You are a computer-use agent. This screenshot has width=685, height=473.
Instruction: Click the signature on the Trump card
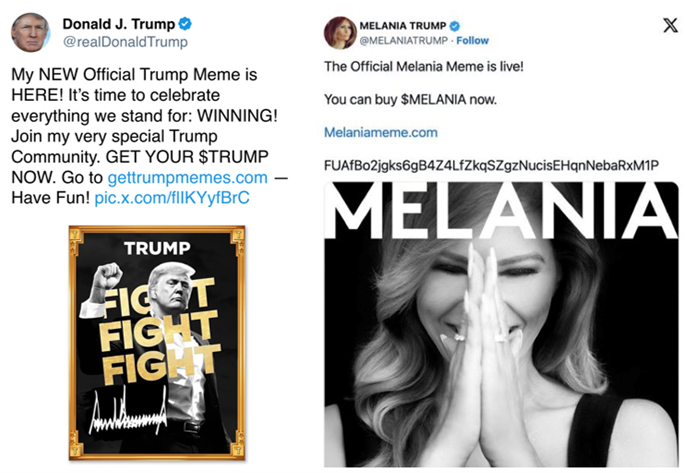pyautogui.click(x=128, y=410)
